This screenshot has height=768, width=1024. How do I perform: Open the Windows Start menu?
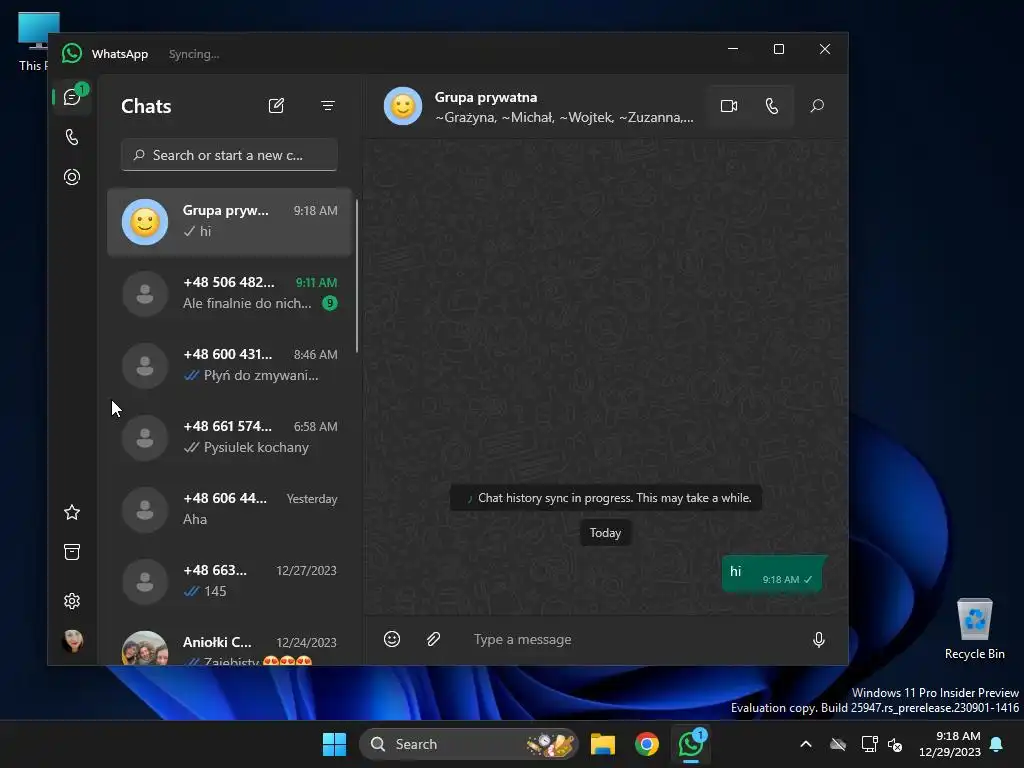click(x=334, y=744)
